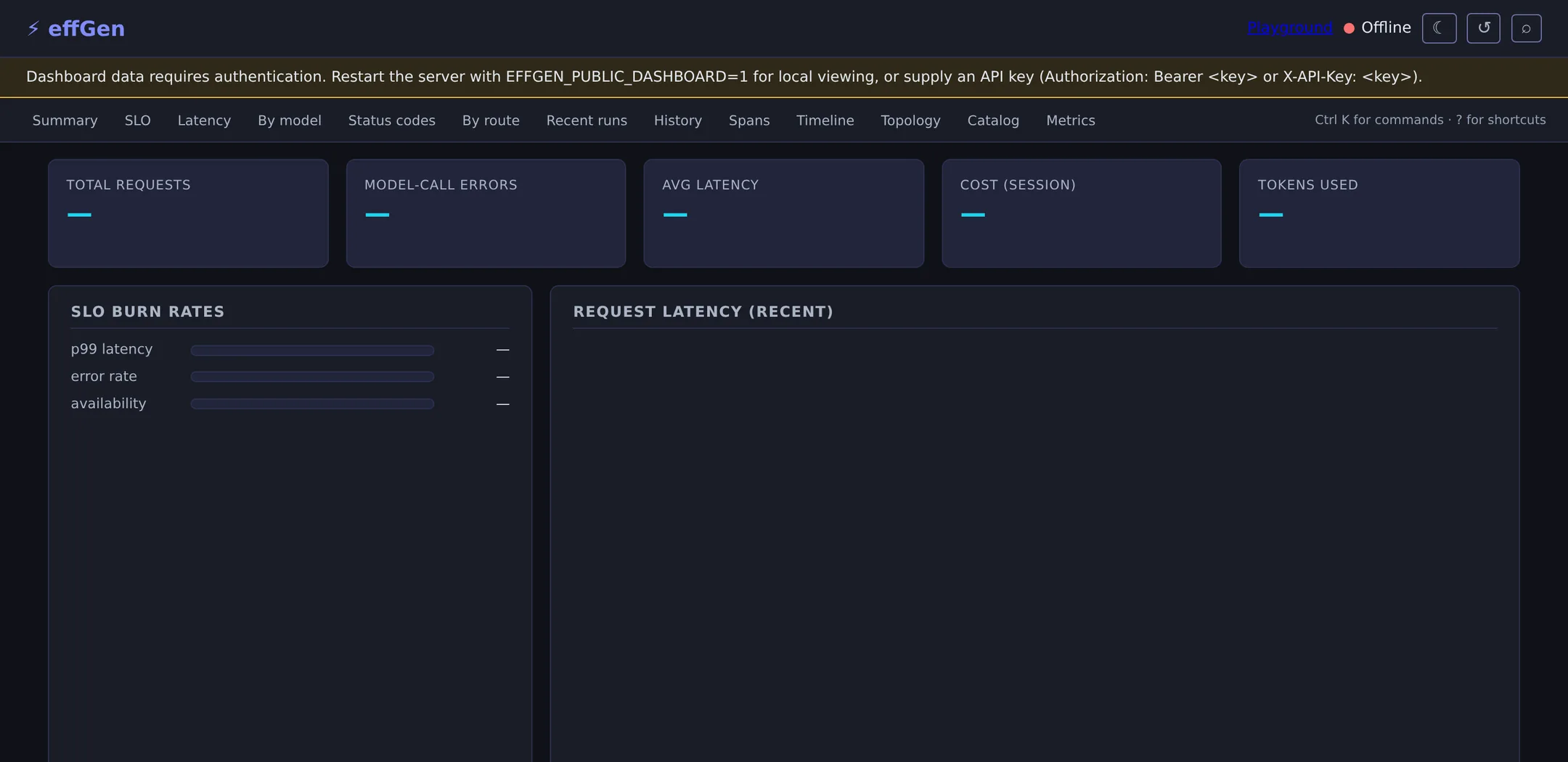Select the Tokens Used card
Screen dimensions: 1568x762
point(1379,213)
